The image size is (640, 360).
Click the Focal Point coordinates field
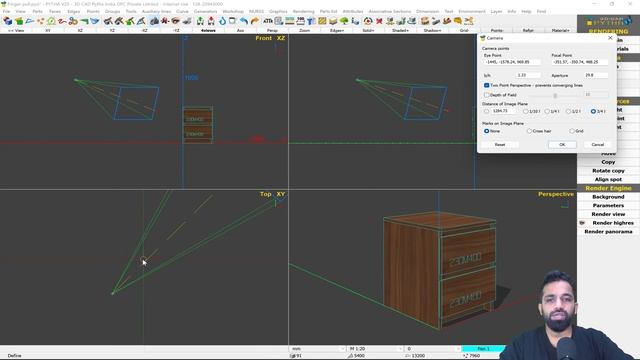click(x=580, y=62)
